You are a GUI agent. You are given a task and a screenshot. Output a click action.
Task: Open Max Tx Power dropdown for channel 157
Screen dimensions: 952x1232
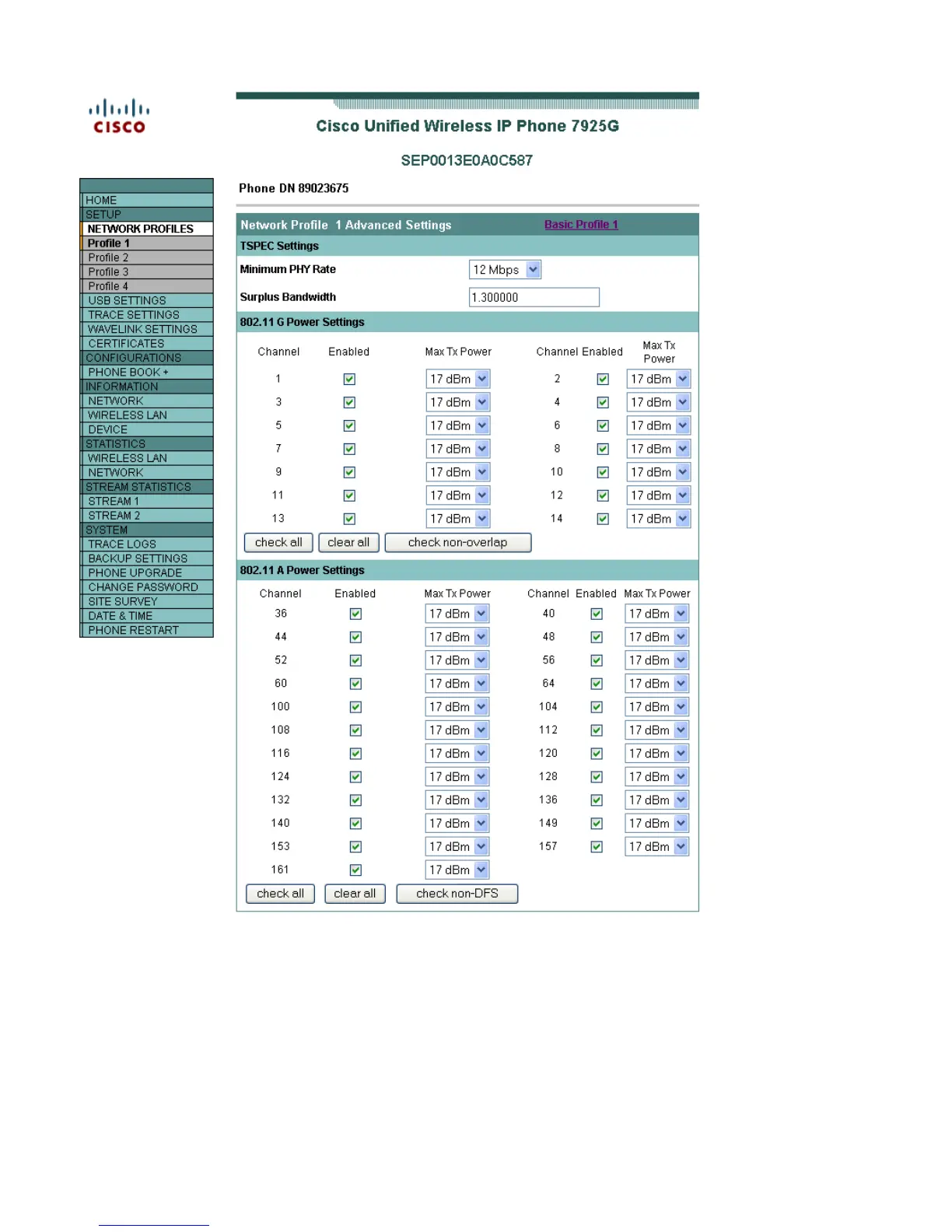[x=657, y=847]
